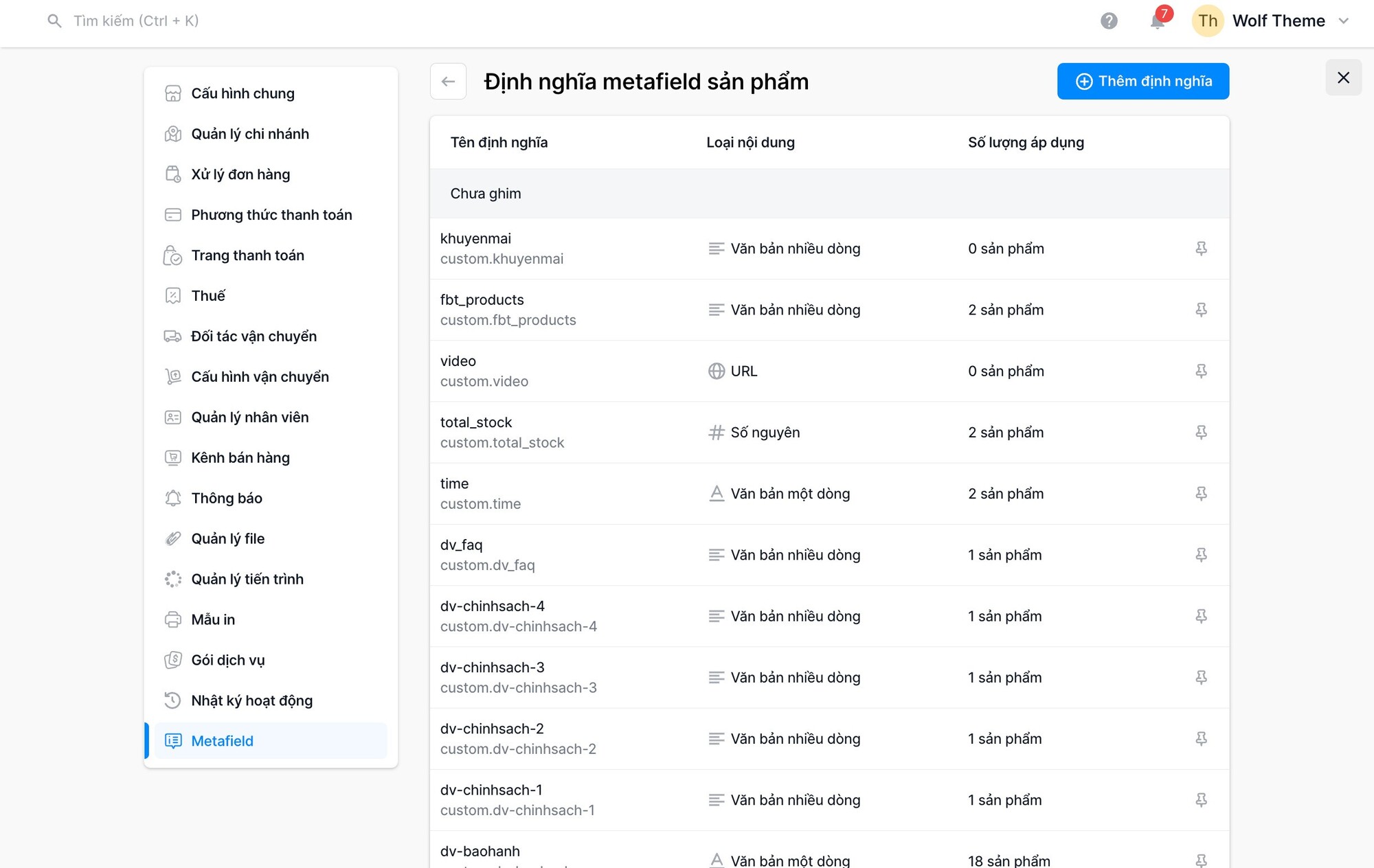This screenshot has width=1374, height=868.
Task: Open the notifications bell icon
Action: 1158,21
